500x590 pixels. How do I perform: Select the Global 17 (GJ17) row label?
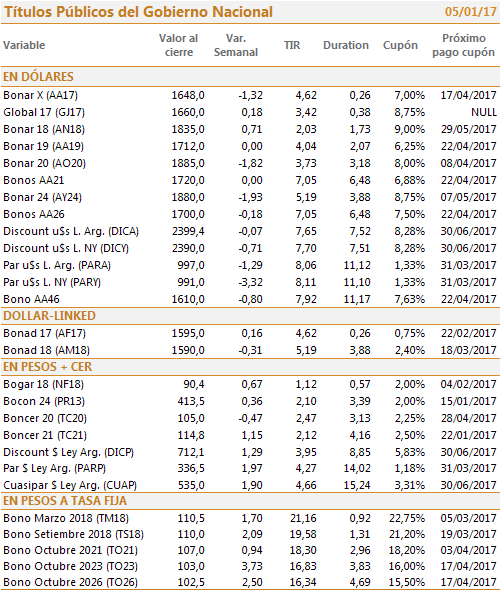(44, 112)
